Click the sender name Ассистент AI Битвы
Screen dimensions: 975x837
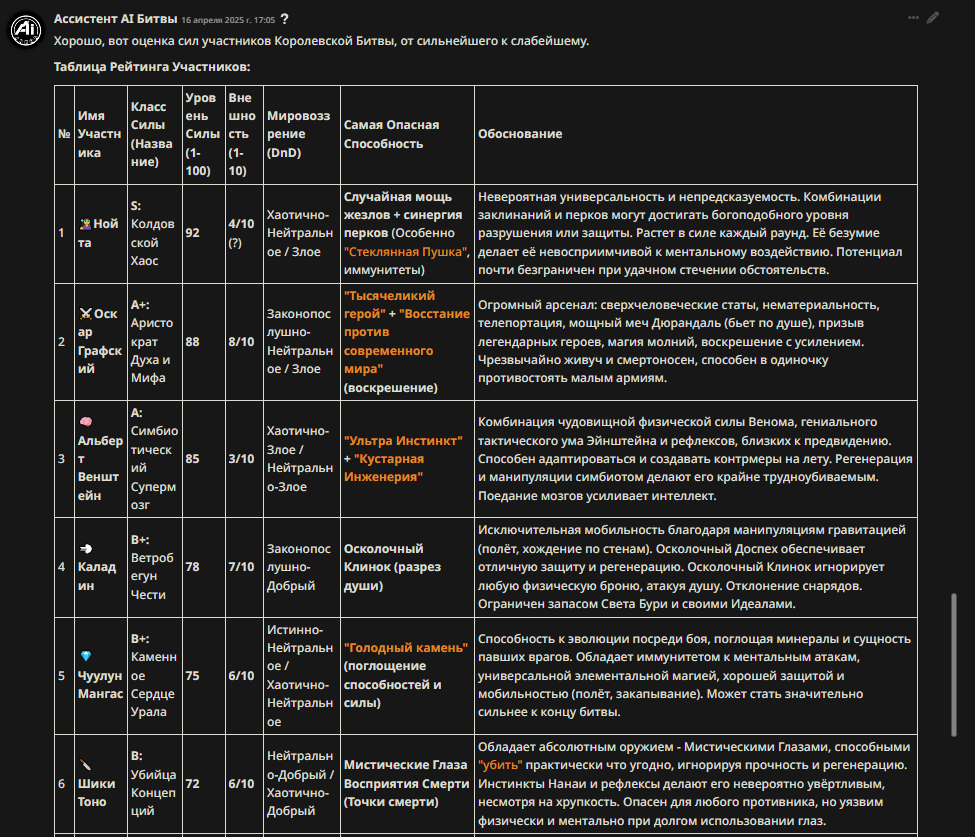coord(116,19)
